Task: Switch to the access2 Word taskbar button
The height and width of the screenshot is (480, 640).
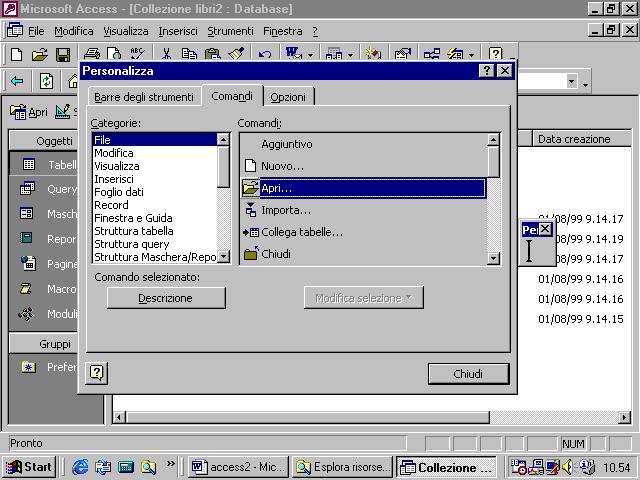Action: click(239, 467)
